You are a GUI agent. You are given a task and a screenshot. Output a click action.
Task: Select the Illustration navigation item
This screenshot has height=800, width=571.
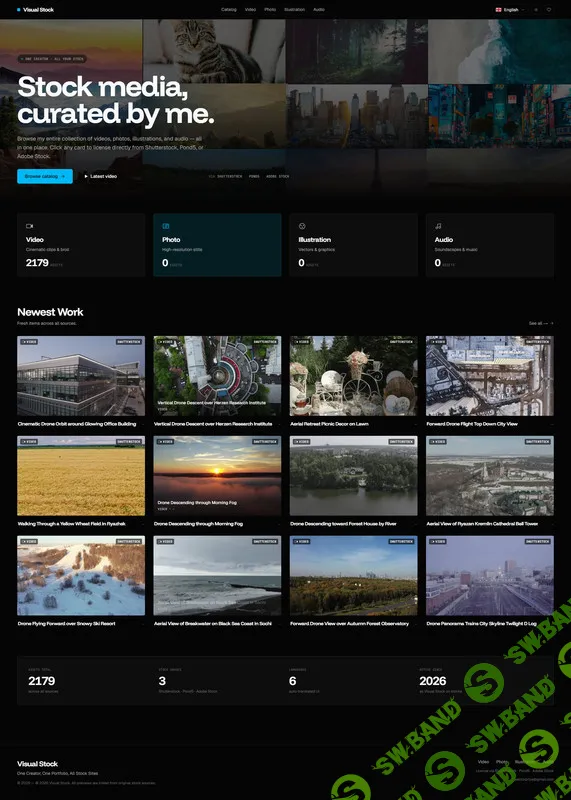point(294,10)
